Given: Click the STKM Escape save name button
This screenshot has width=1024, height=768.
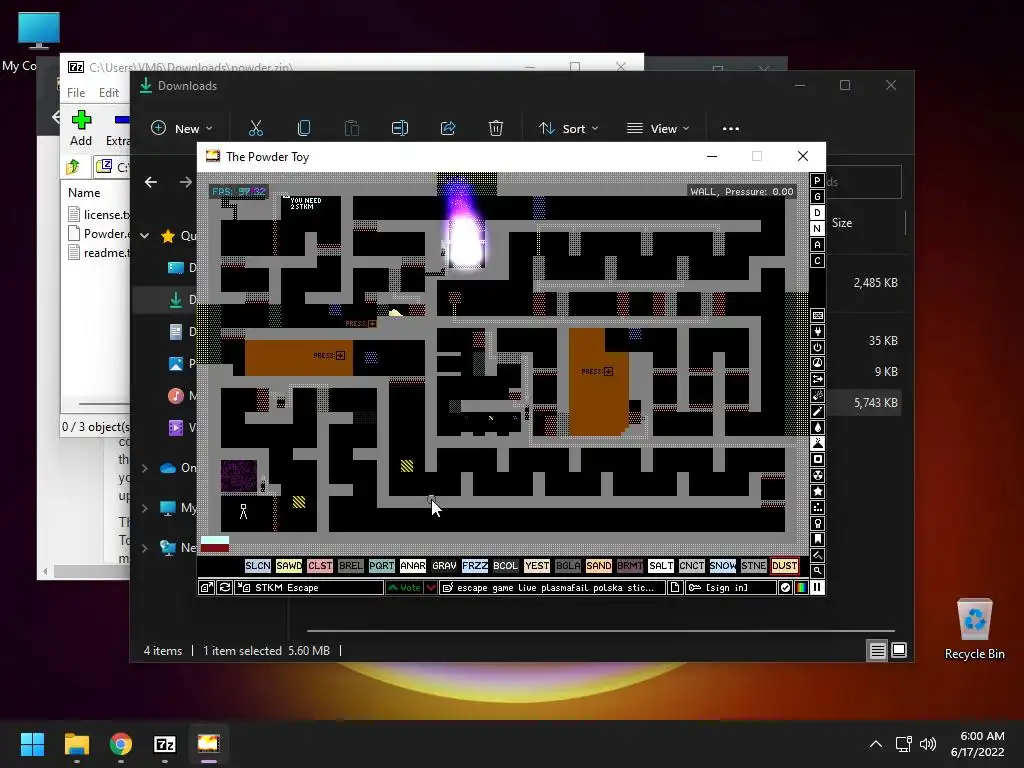Looking at the screenshot, I should [310, 588].
